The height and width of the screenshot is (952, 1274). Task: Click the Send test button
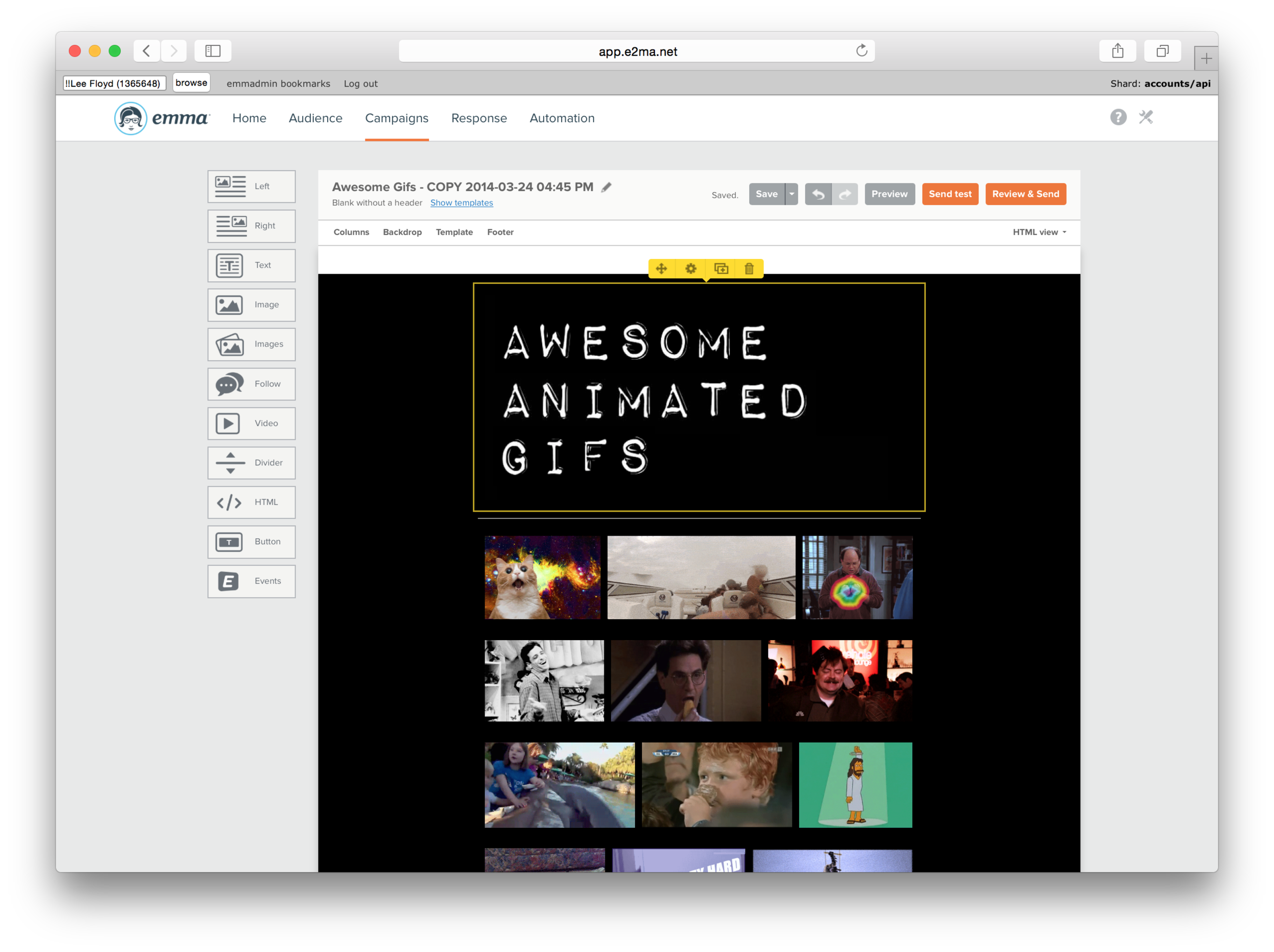(x=950, y=194)
